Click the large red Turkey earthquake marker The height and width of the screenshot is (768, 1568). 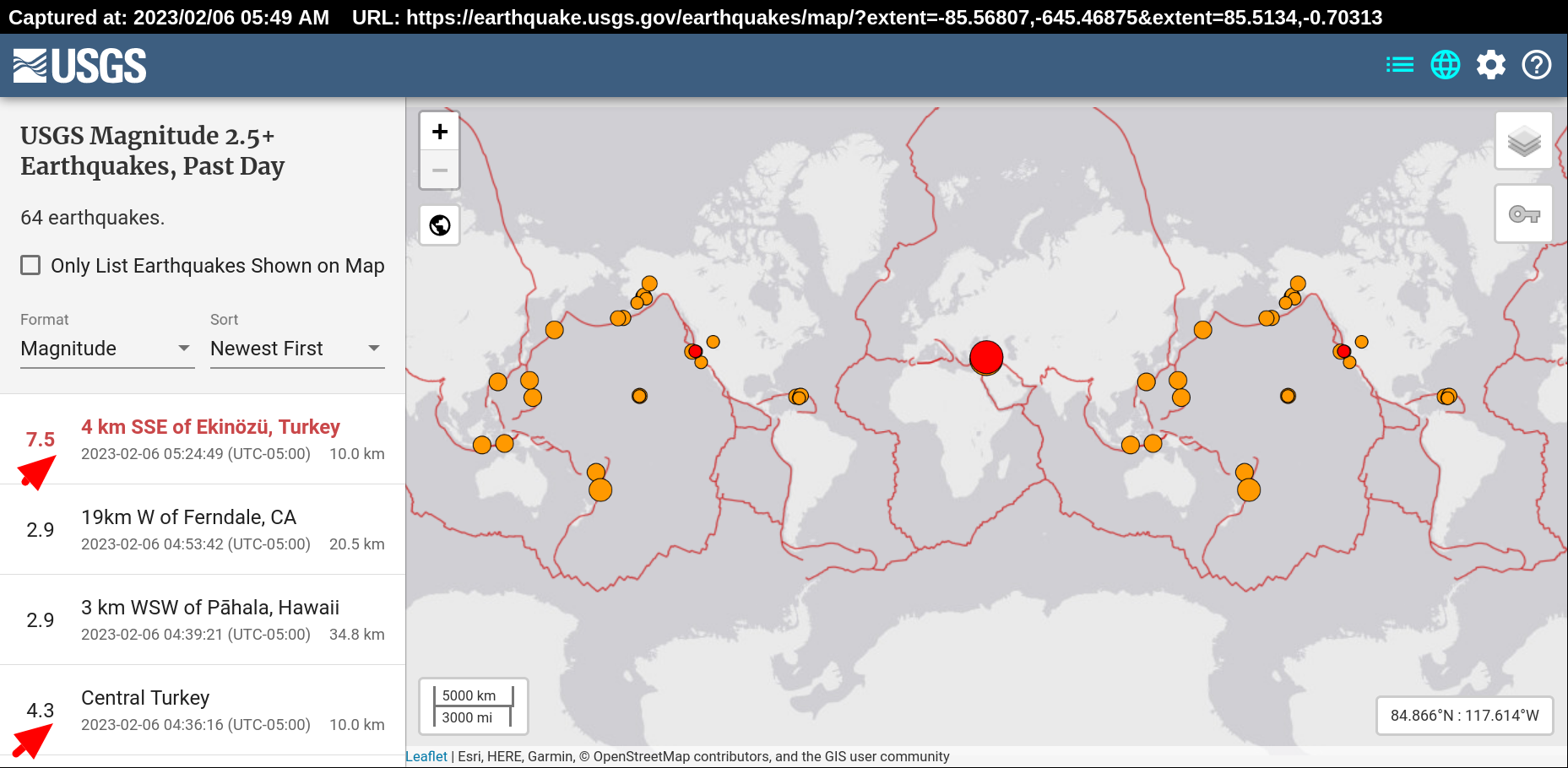986,358
